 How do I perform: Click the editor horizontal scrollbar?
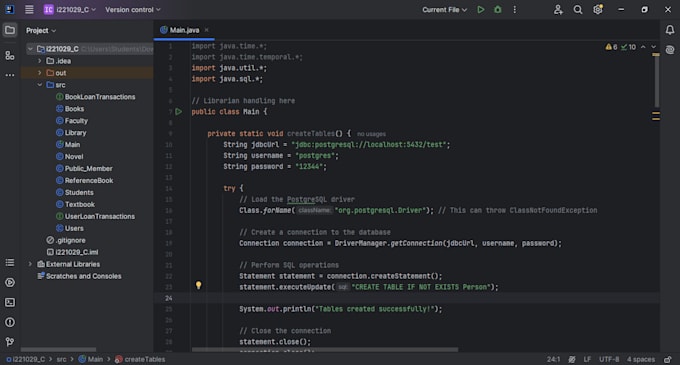click(325, 349)
